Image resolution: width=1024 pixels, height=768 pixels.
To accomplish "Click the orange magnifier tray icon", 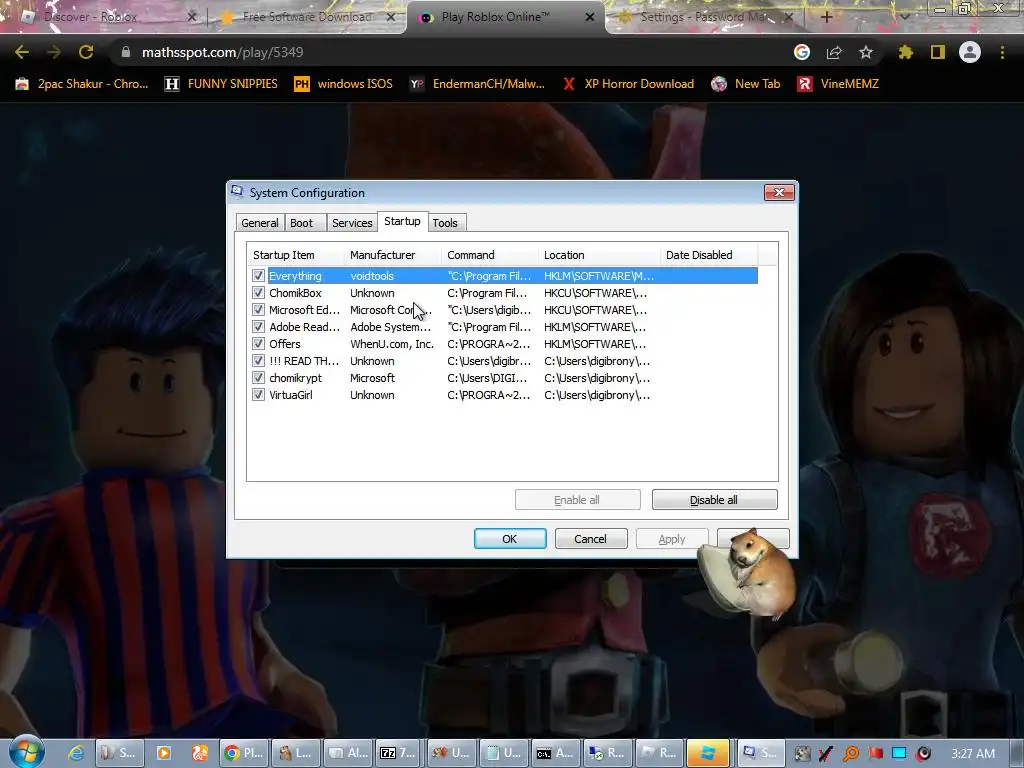I will (851, 753).
